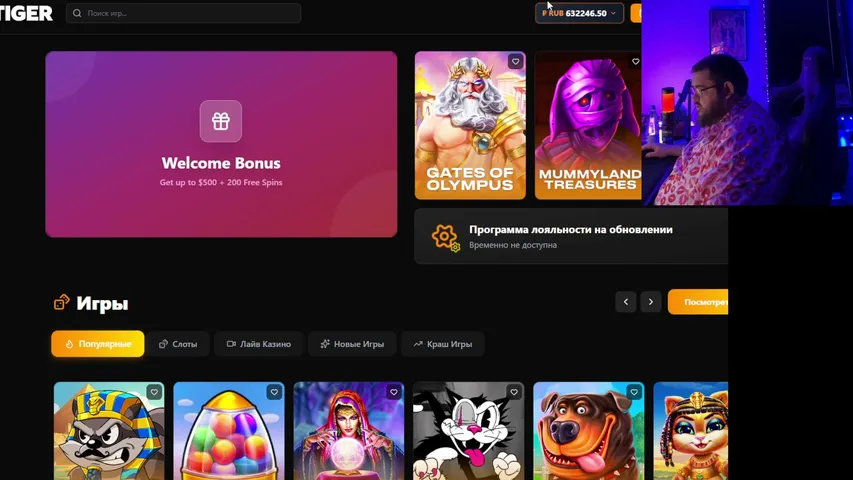
Task: Click the camera icon on the Лайв Казино tab
Action: pyautogui.click(x=231, y=344)
